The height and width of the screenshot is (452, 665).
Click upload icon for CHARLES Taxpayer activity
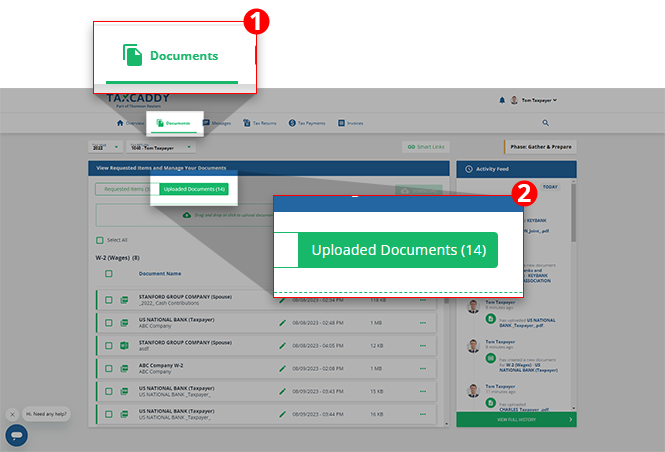click(491, 403)
